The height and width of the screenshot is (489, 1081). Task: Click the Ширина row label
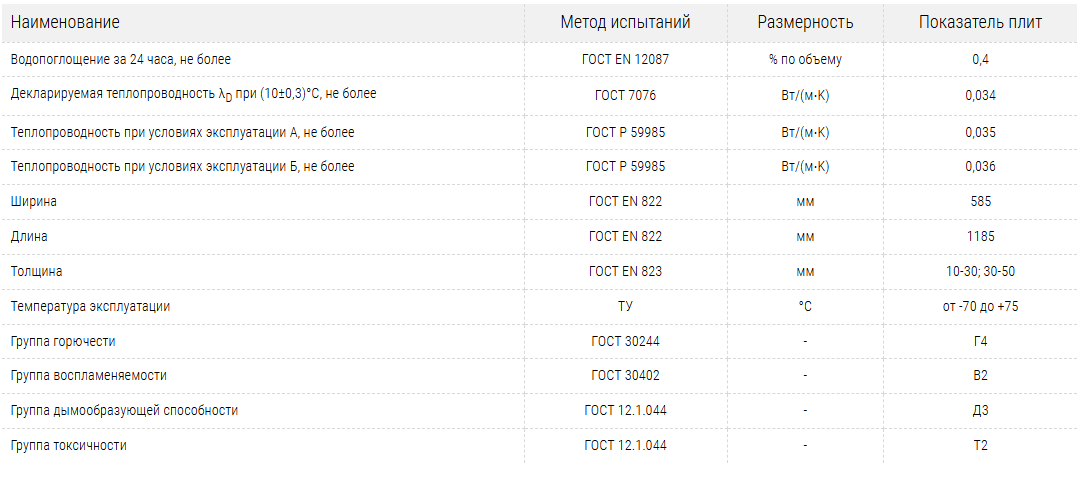33,201
